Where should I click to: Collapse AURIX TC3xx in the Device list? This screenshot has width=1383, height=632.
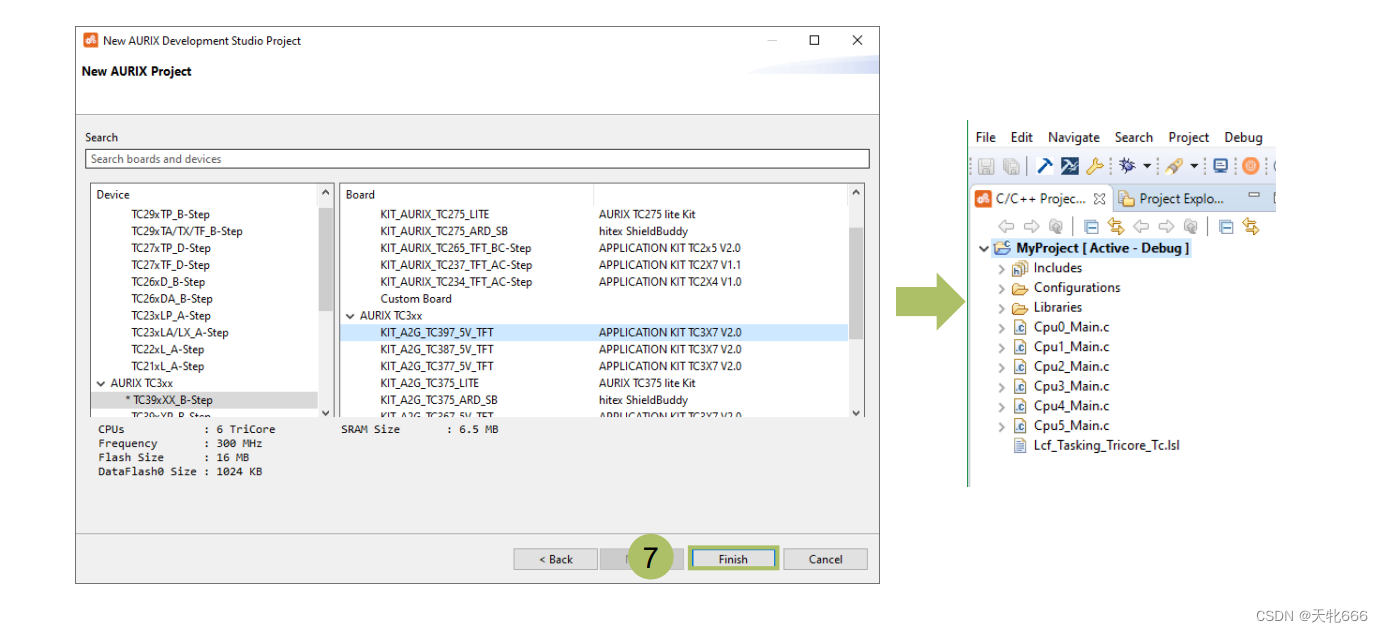pos(101,383)
